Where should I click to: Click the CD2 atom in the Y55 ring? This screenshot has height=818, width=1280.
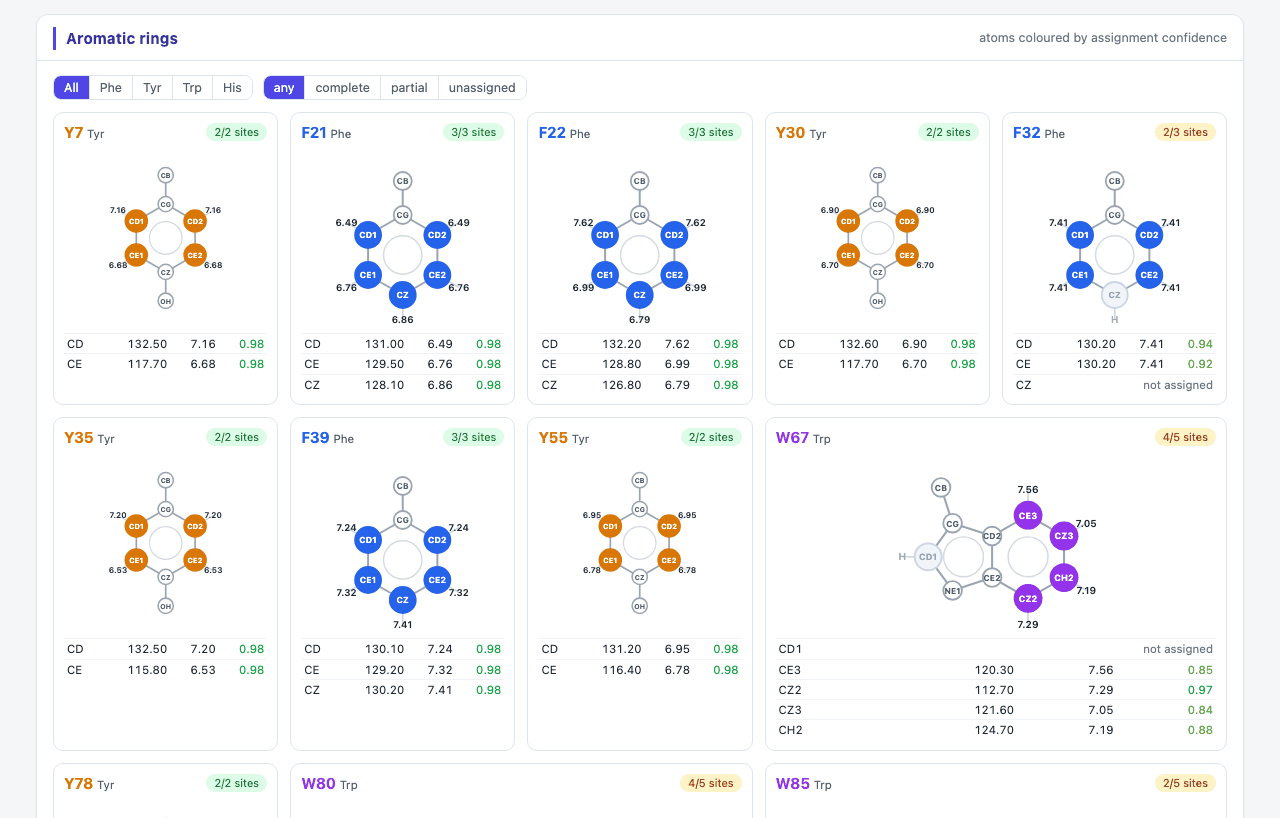coord(669,526)
